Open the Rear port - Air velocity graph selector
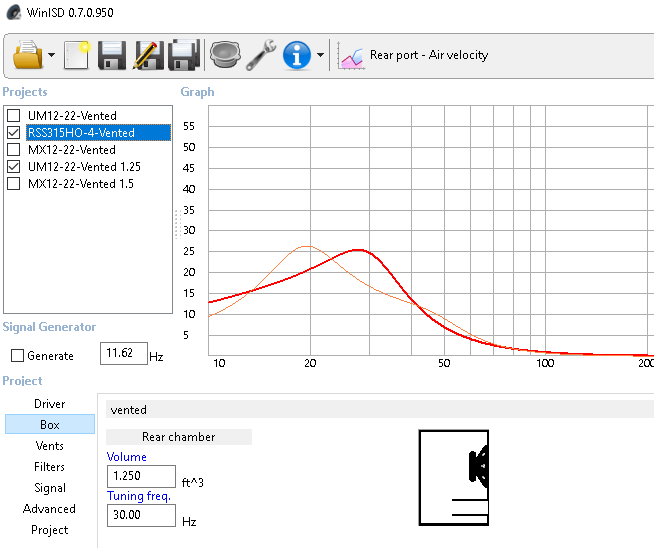Screen dimensions: 654x548 (x=429, y=55)
